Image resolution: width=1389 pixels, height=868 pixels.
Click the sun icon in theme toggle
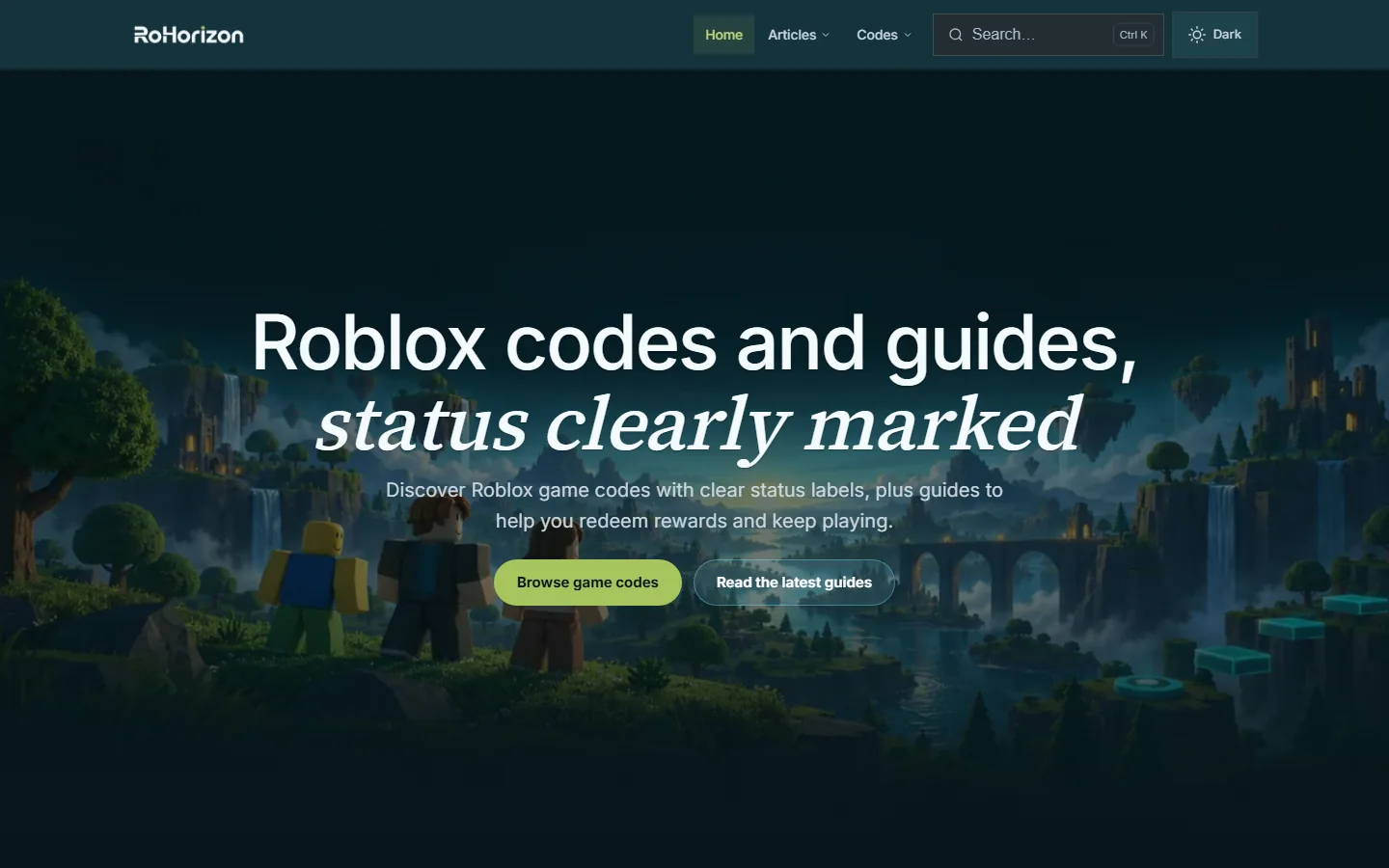(1196, 35)
